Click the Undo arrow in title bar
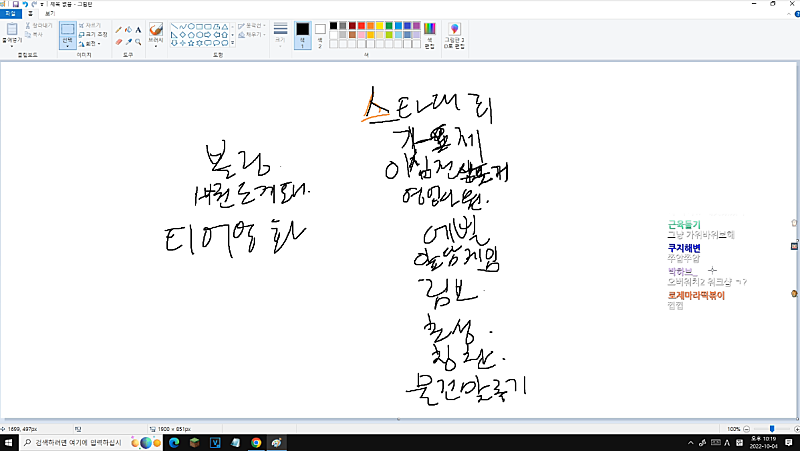Viewport: 800px width, 451px height. coord(24,4)
